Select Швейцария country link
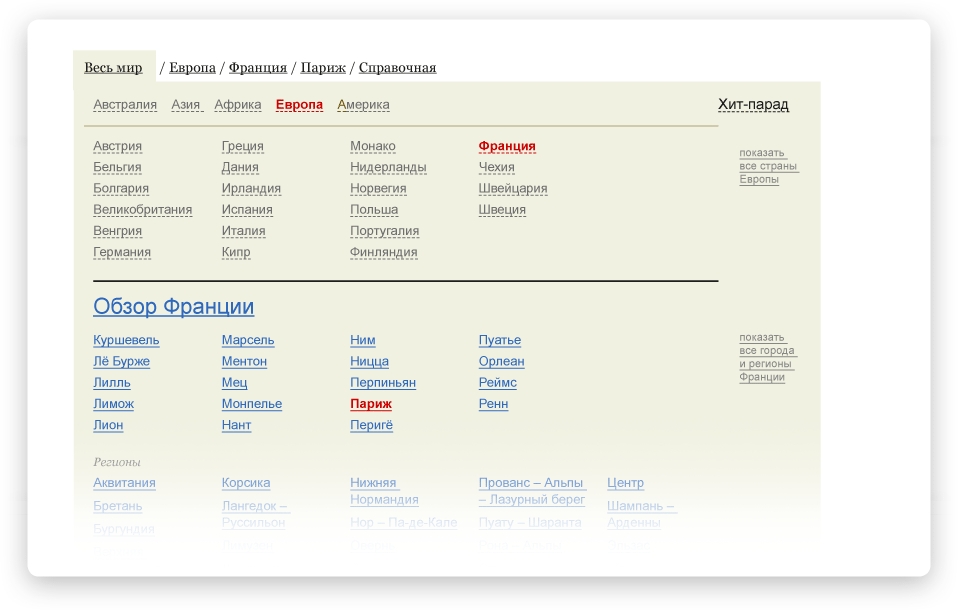 [512, 189]
